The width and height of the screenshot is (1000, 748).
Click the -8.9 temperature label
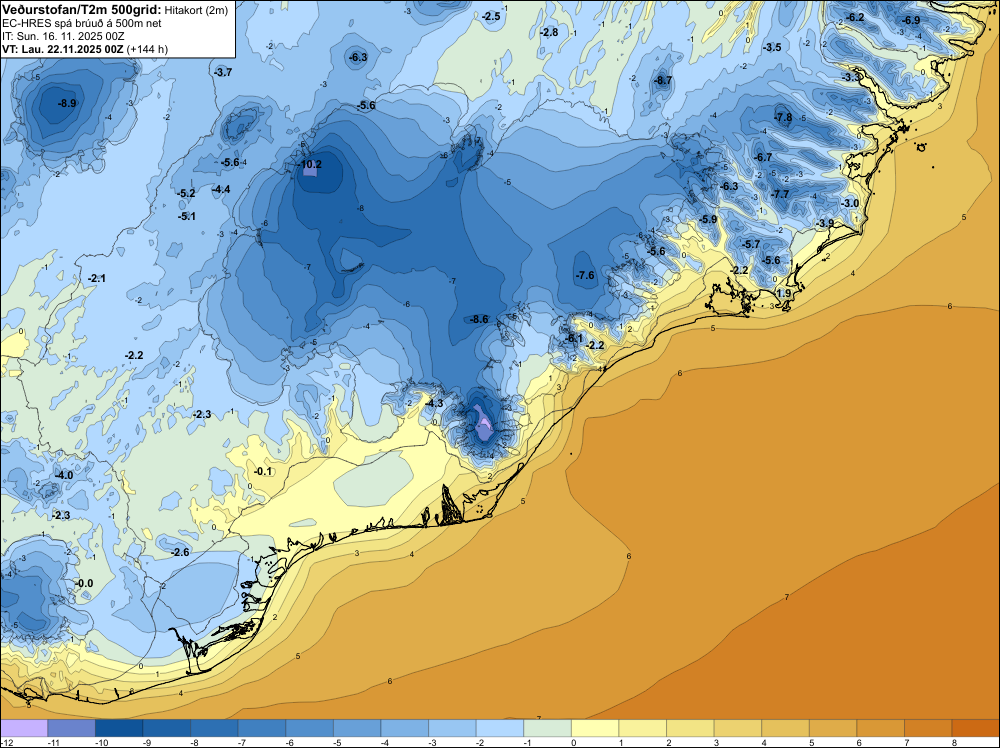pos(67,103)
